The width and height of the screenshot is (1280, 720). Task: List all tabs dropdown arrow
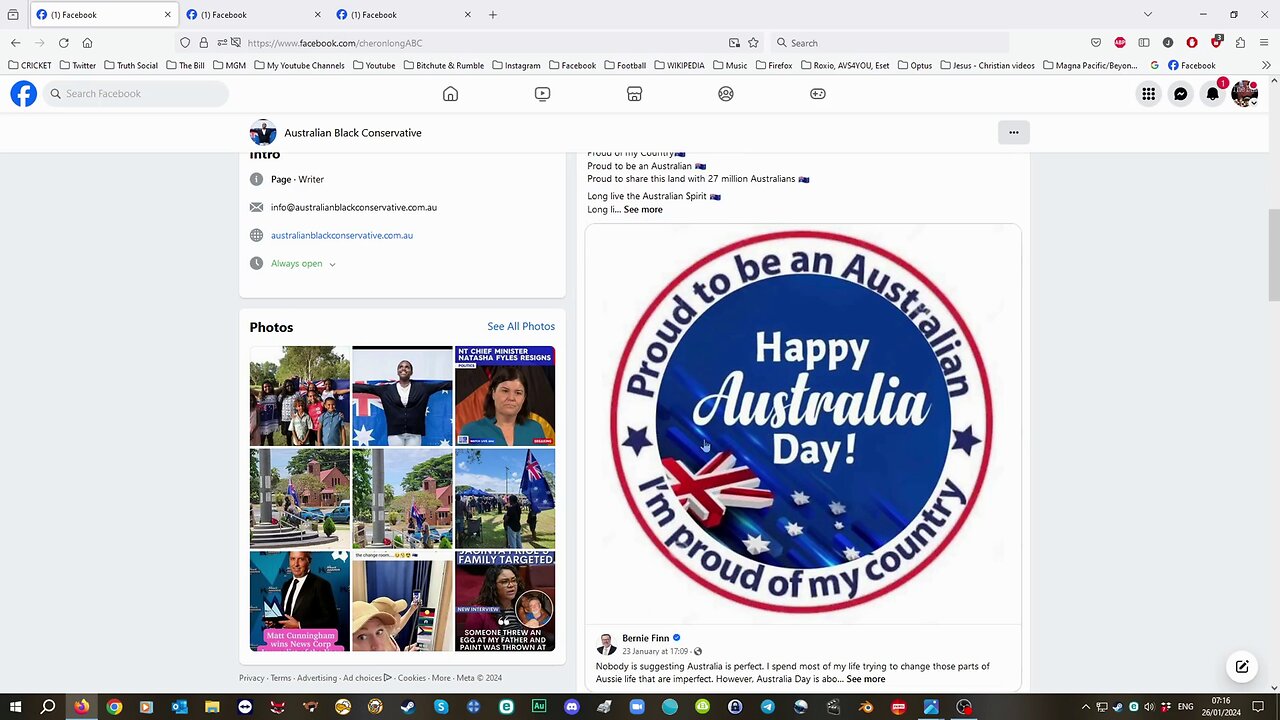tap(1148, 15)
